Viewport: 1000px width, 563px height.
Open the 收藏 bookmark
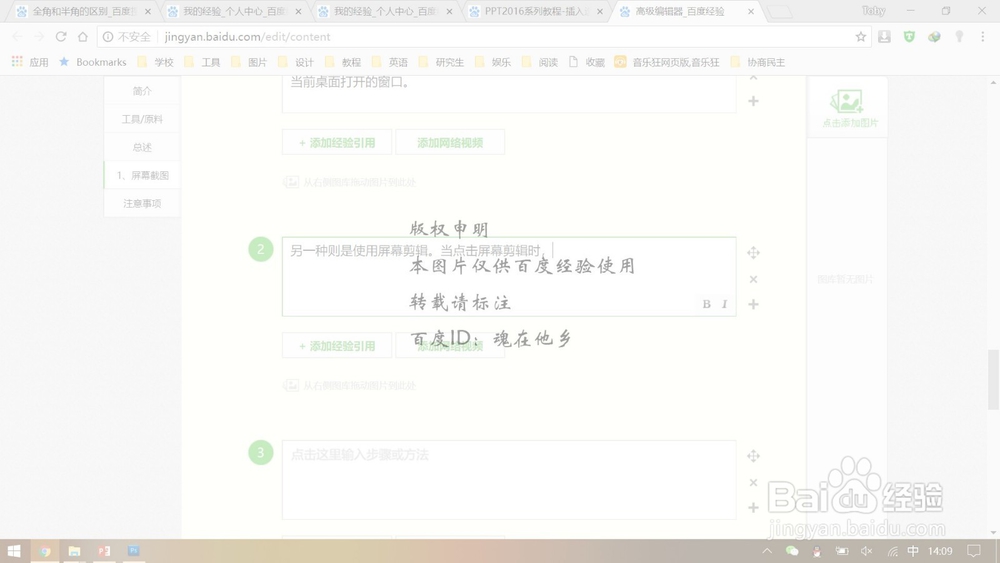click(587, 62)
